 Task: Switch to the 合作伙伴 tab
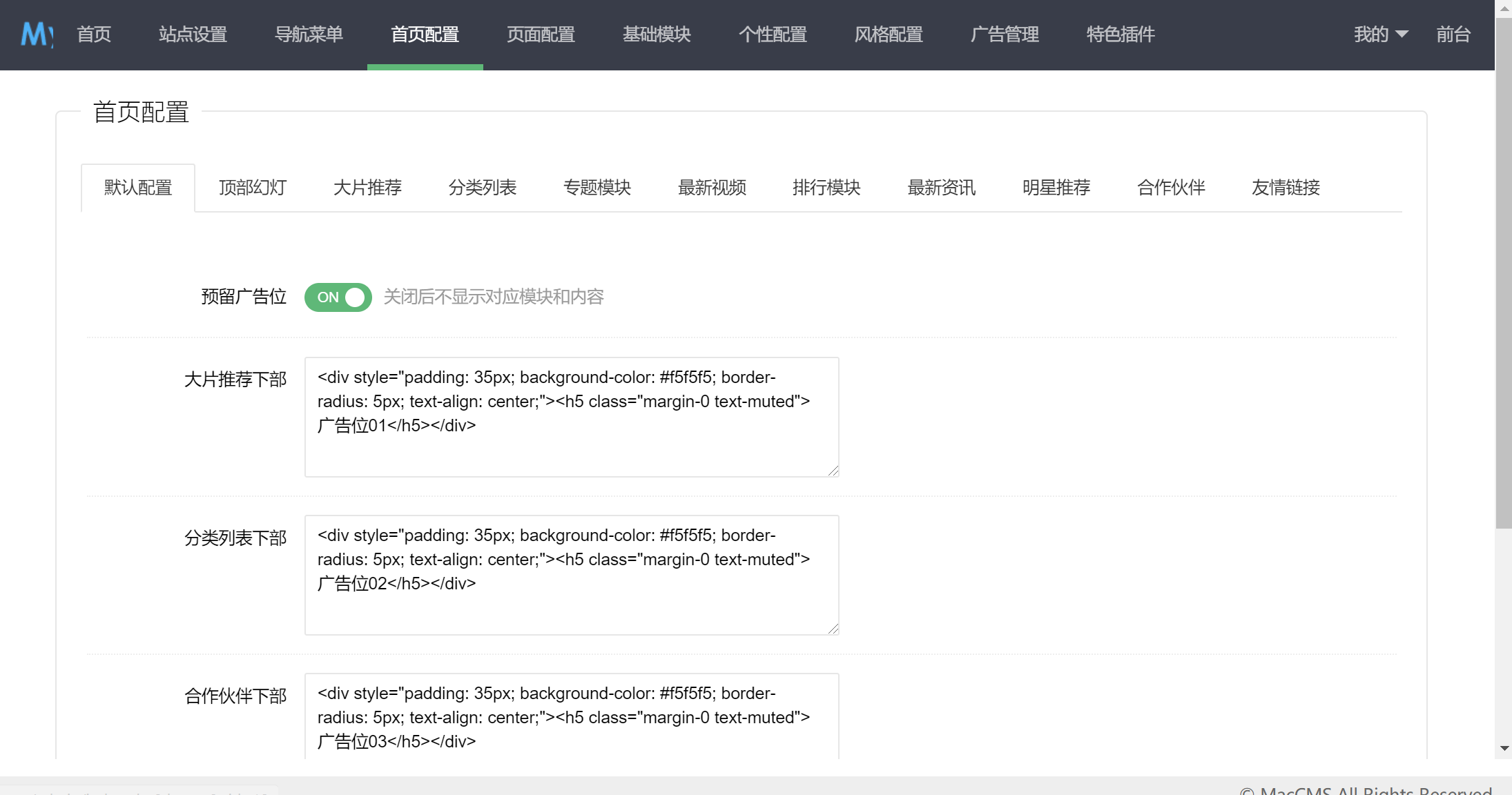point(1171,188)
